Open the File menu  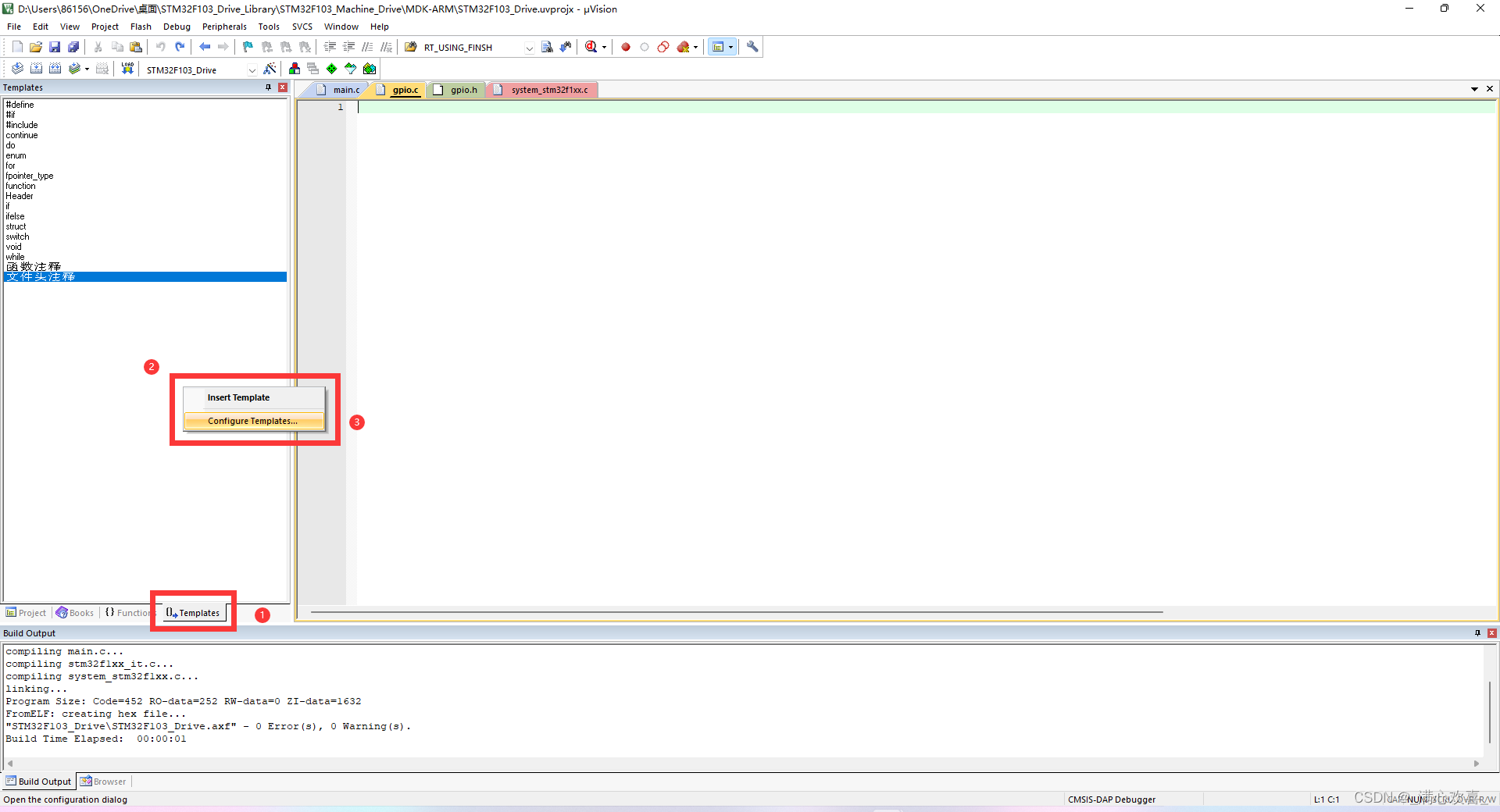pyautogui.click(x=14, y=27)
